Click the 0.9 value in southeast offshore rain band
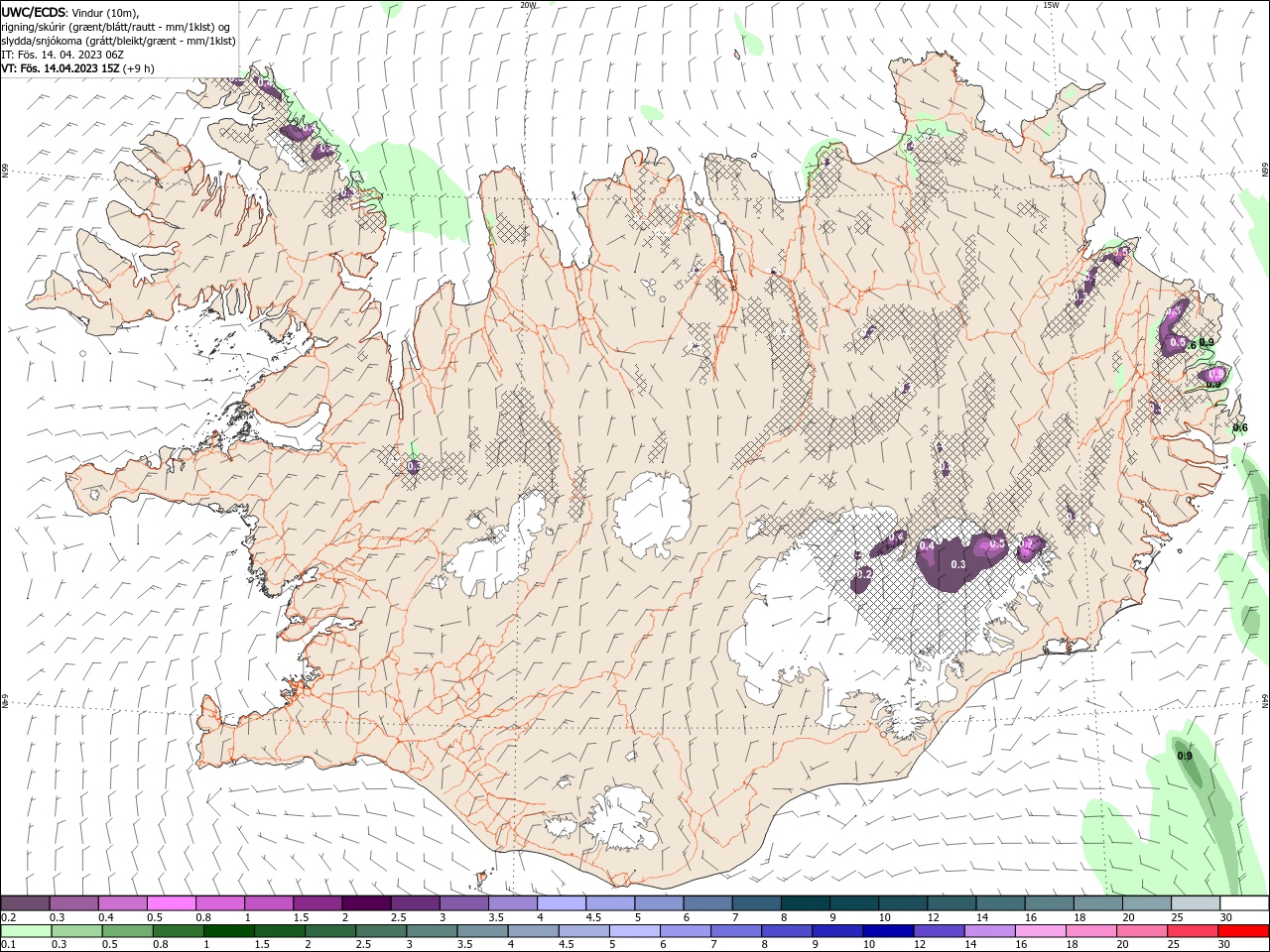 (x=1185, y=756)
